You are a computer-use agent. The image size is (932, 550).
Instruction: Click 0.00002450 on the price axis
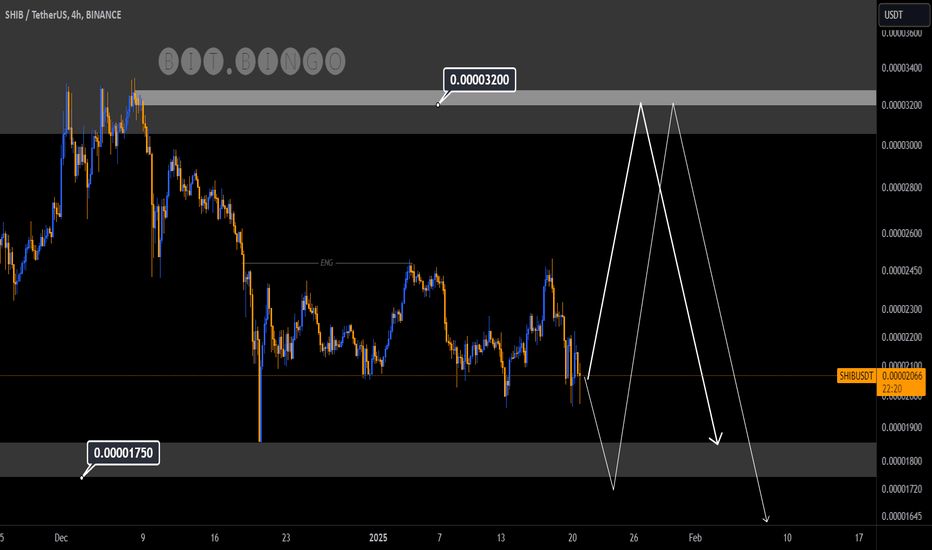(902, 271)
